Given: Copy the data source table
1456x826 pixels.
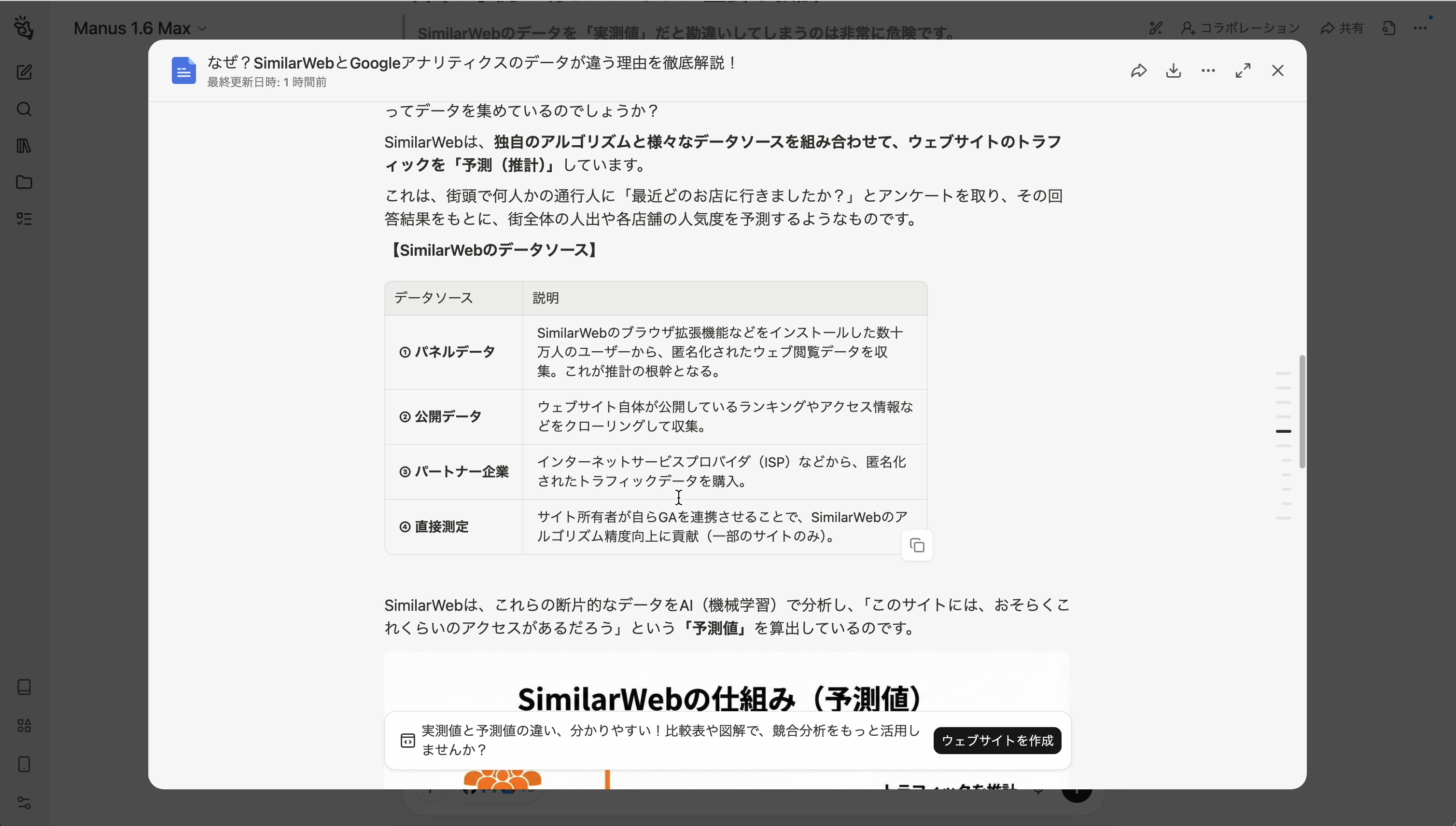Looking at the screenshot, I should point(917,545).
